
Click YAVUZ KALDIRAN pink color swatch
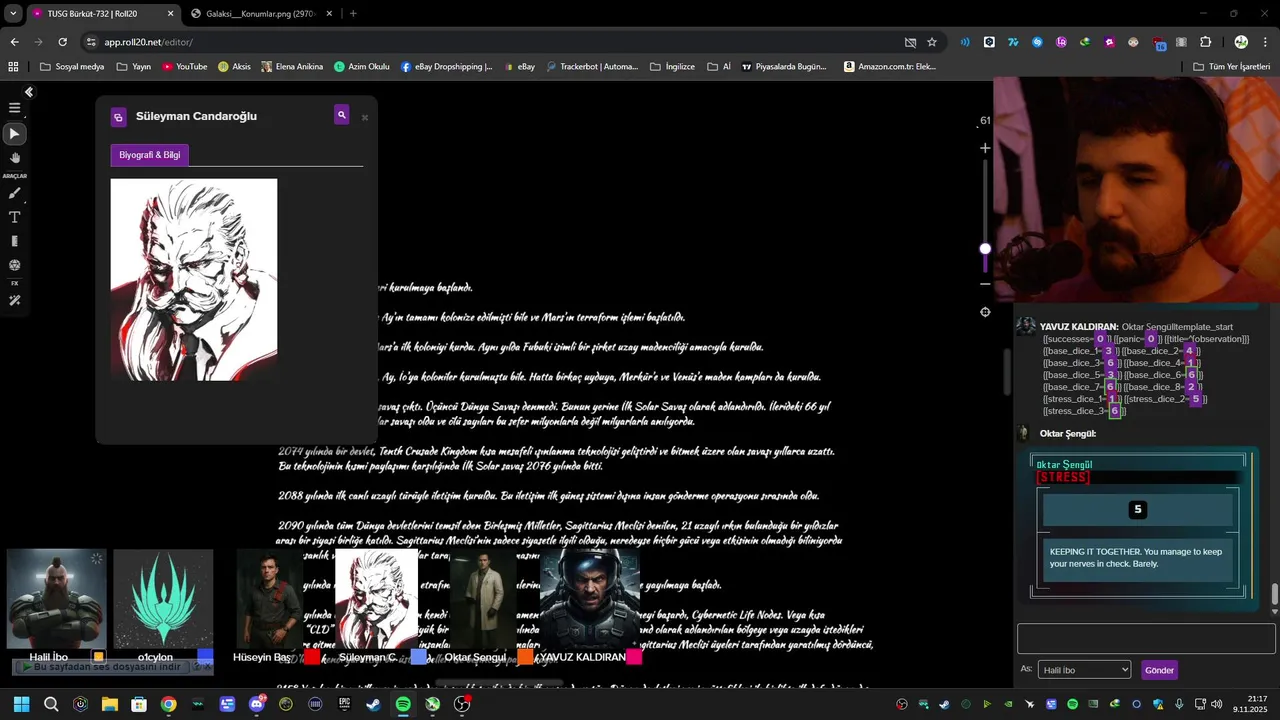point(634,657)
